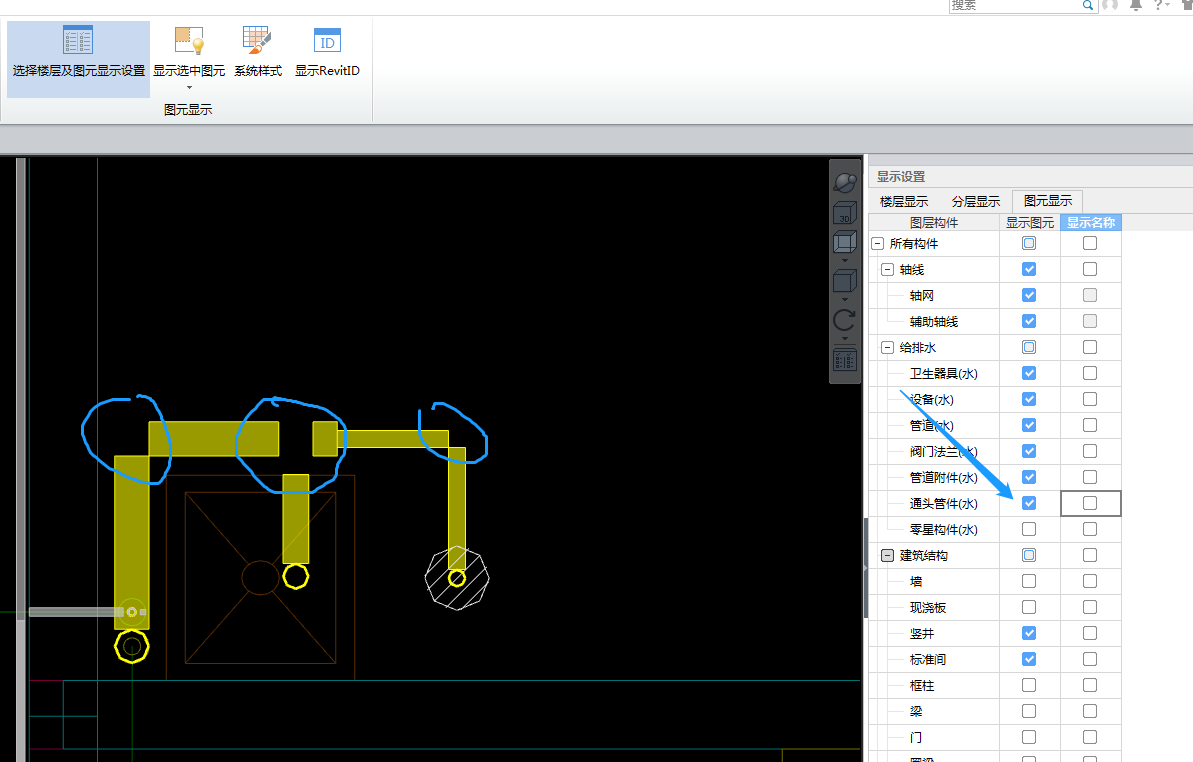Click into the 搜索 search field
Screen dimensions: 1193x762
coord(1015,5)
